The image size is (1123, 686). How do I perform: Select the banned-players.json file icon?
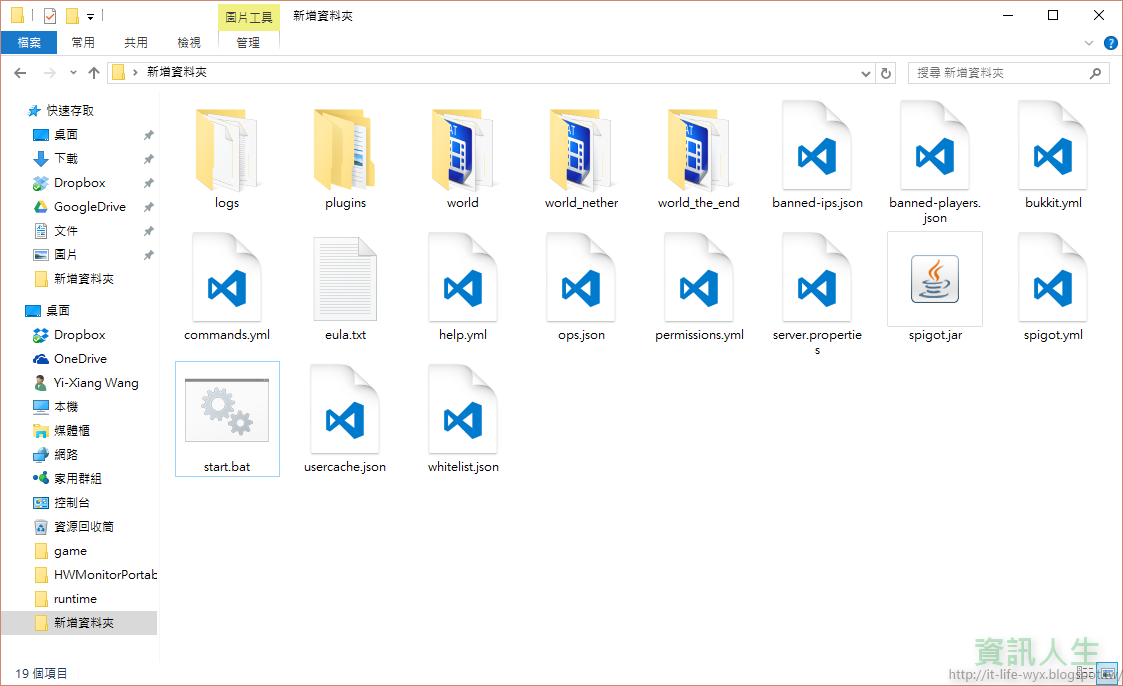935,146
